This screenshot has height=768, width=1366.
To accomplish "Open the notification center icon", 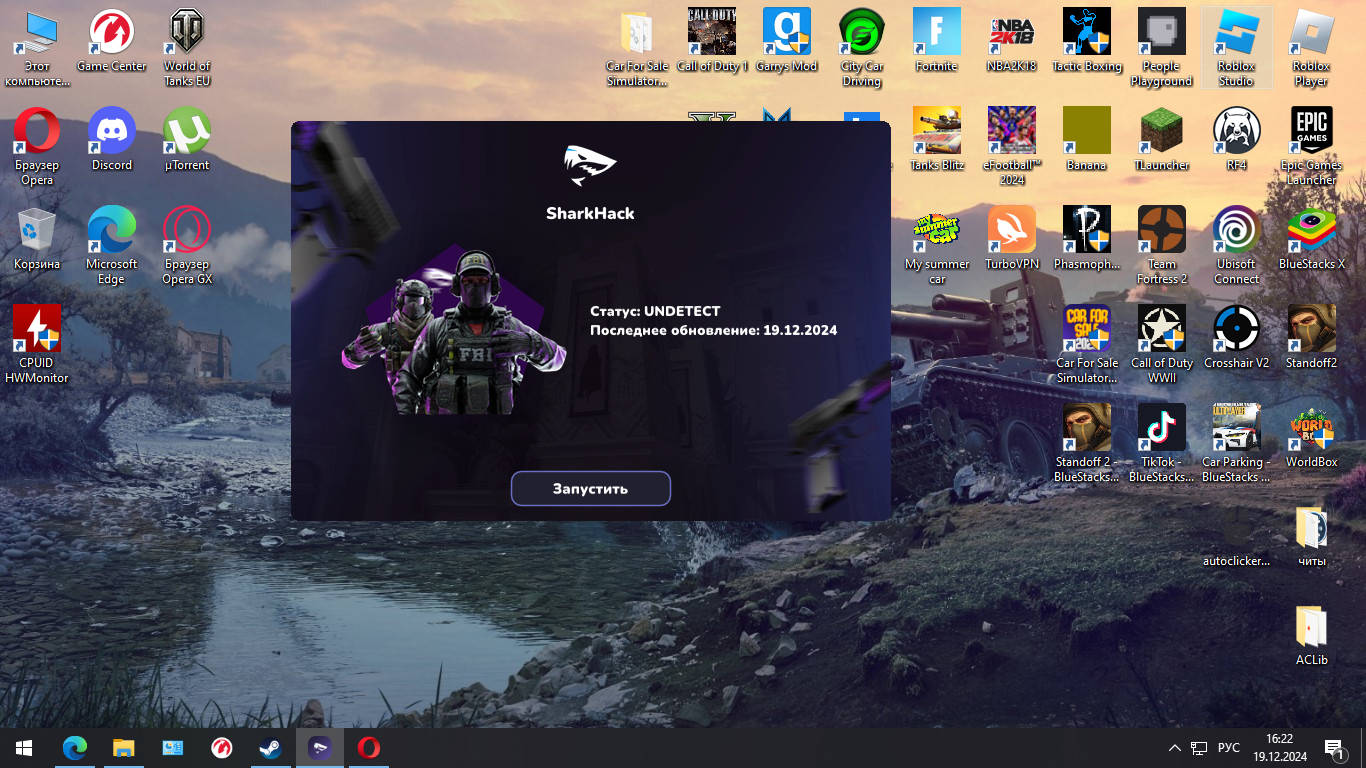I will (1334, 748).
